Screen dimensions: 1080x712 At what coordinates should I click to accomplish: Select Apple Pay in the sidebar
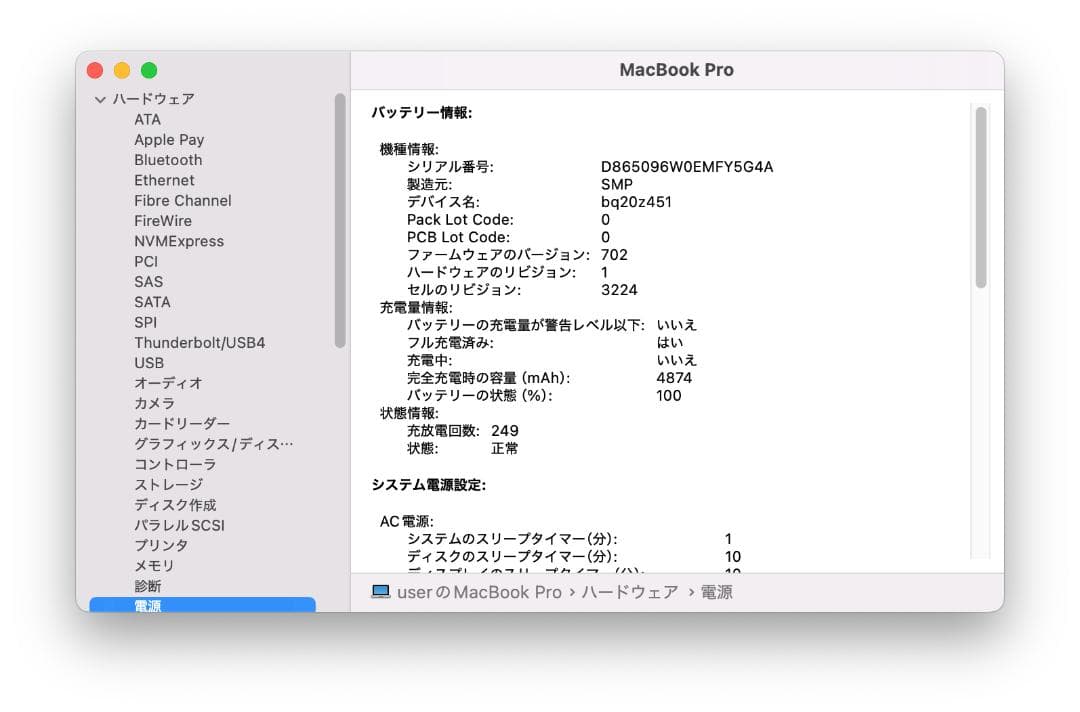(169, 139)
